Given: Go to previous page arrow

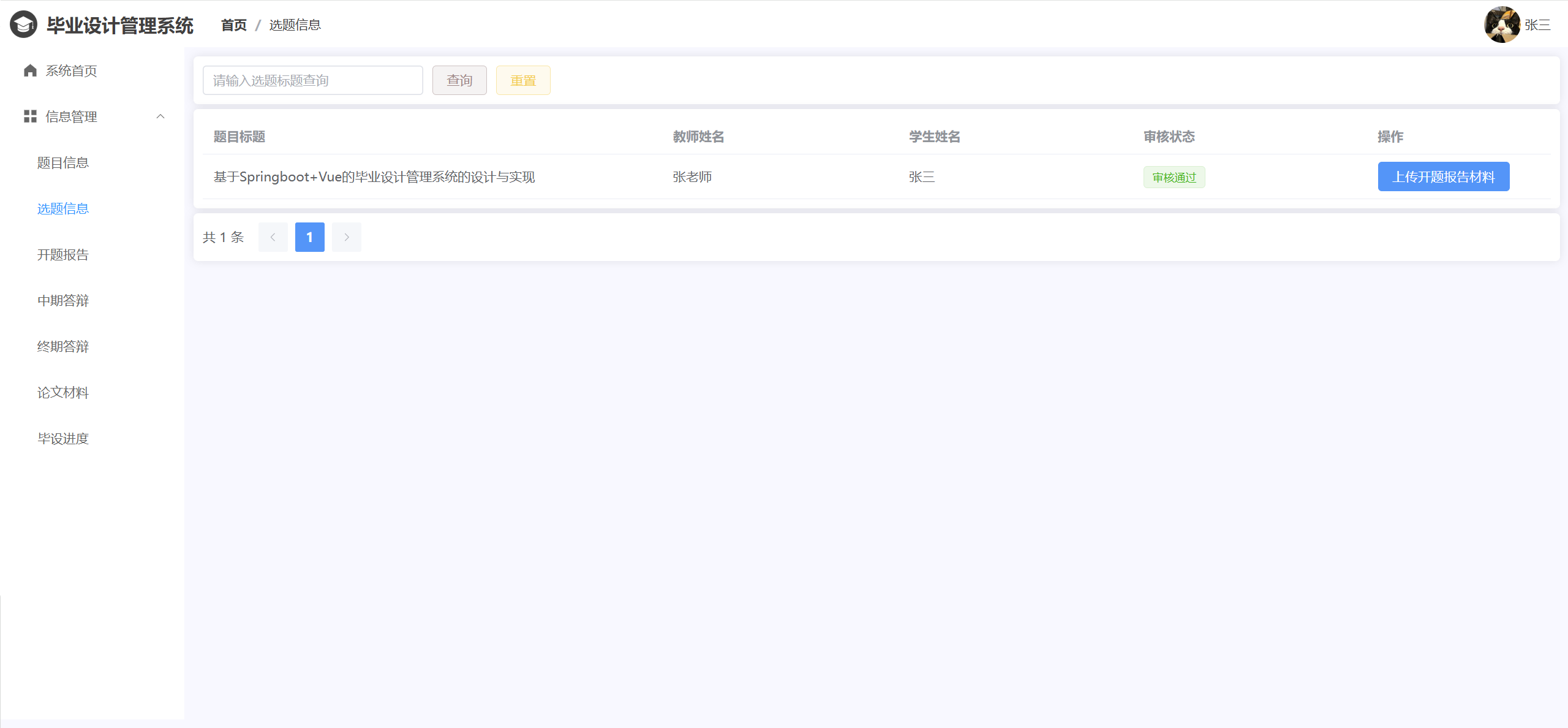Looking at the screenshot, I should (273, 237).
